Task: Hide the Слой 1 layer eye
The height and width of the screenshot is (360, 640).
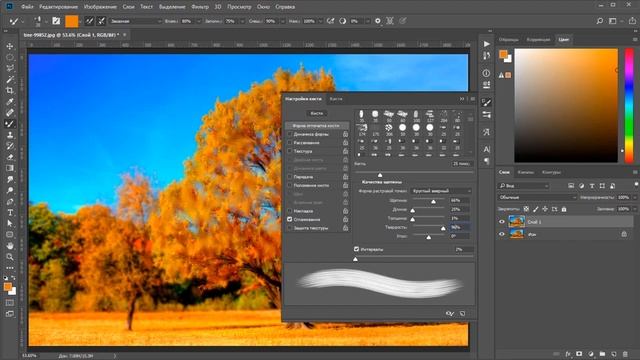Action: point(502,222)
